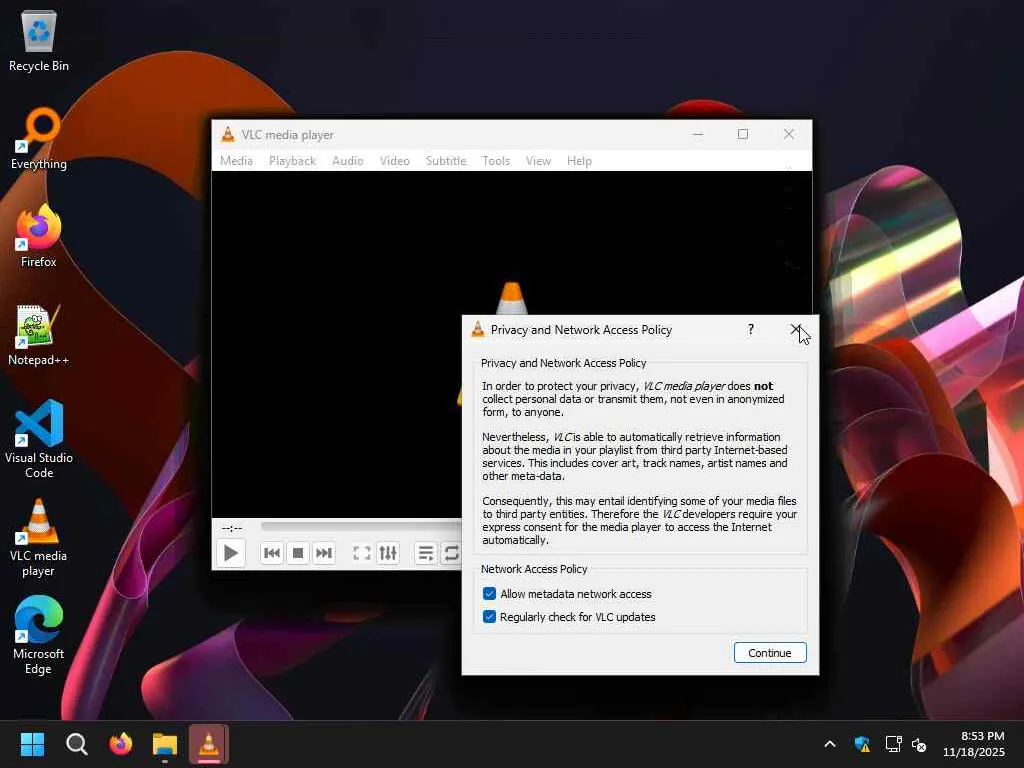This screenshot has width=1024, height=768.
Task: Skip to next media in VLC
Action: [x=324, y=553]
